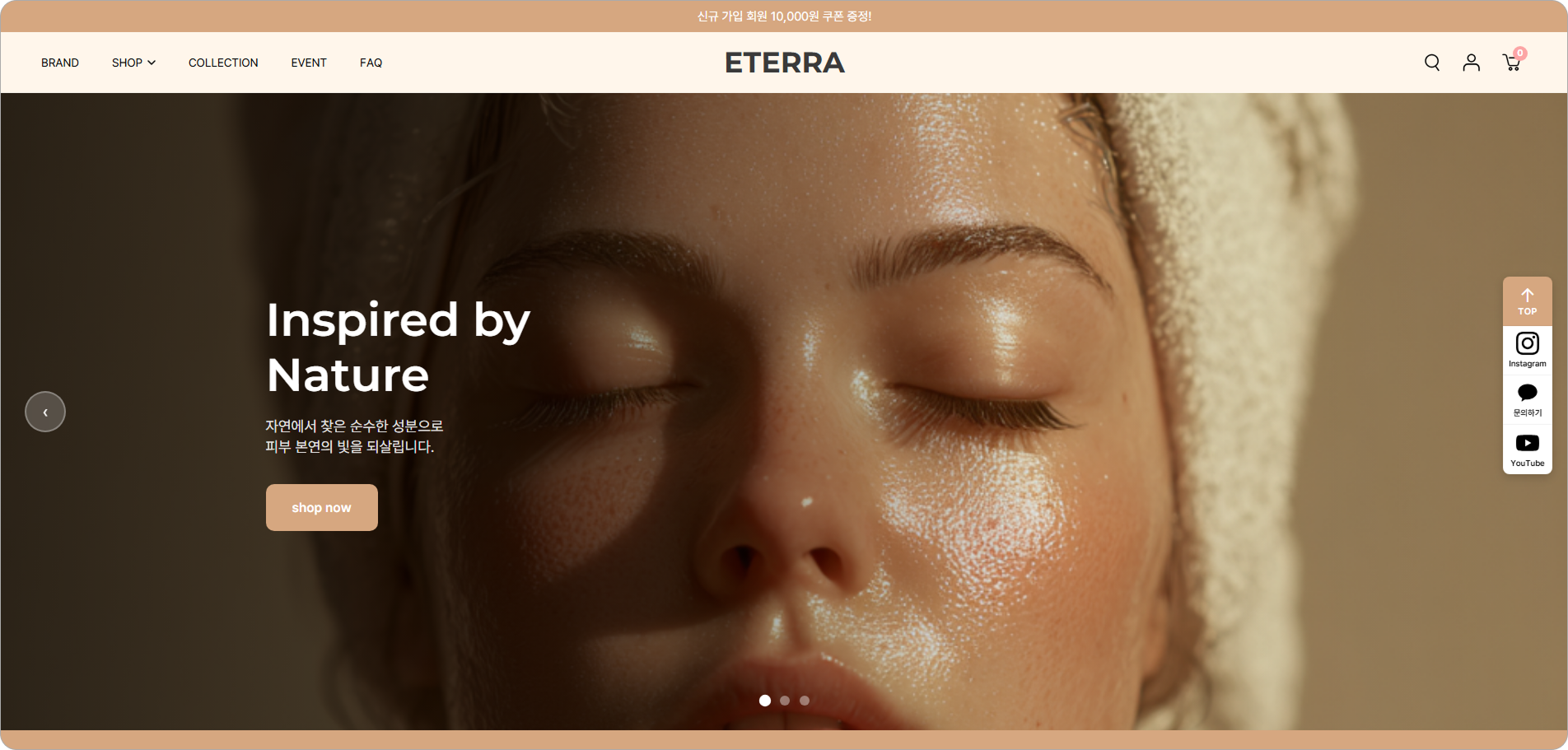Select the second carousel dot
This screenshot has width=1568, height=750.
point(785,701)
